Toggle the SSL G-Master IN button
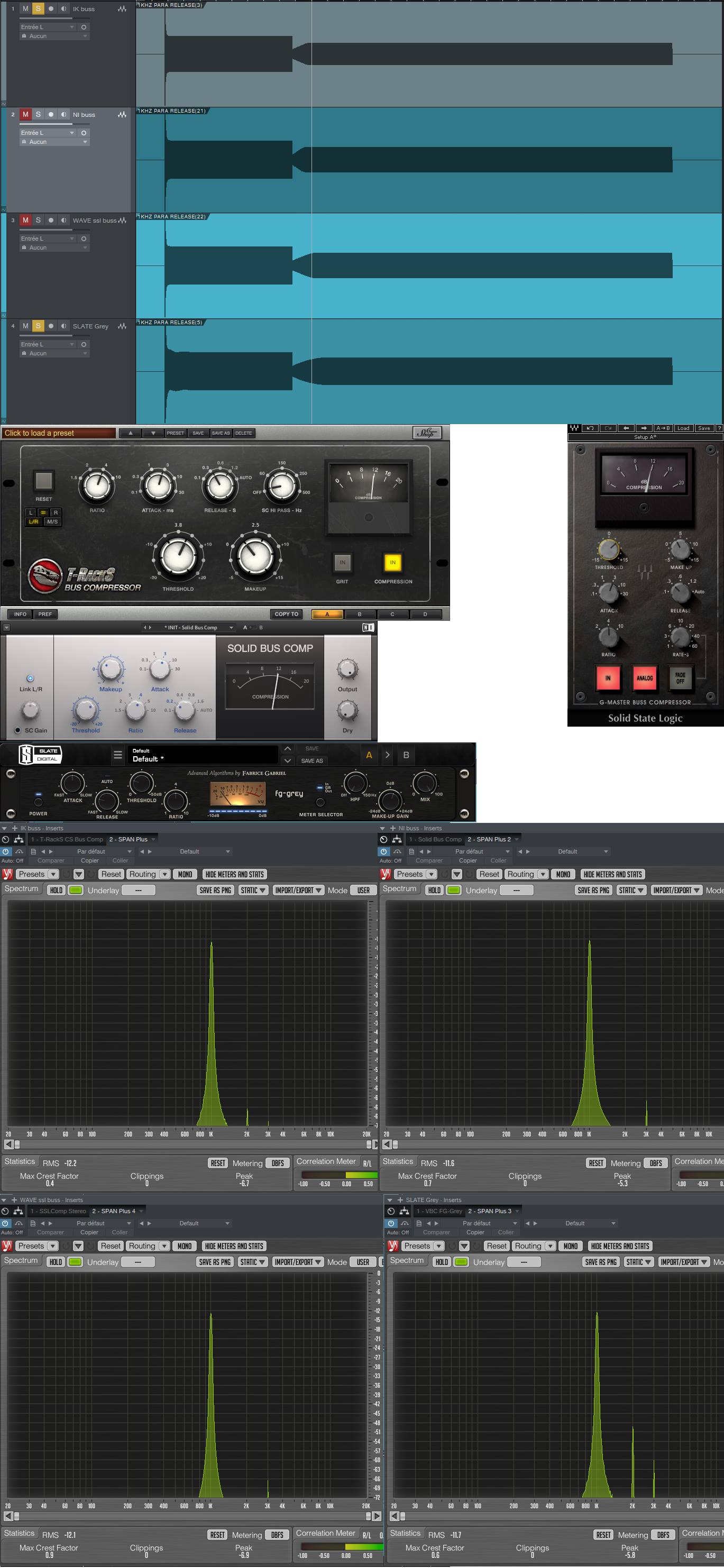This screenshot has width=724, height=1568. [x=607, y=677]
